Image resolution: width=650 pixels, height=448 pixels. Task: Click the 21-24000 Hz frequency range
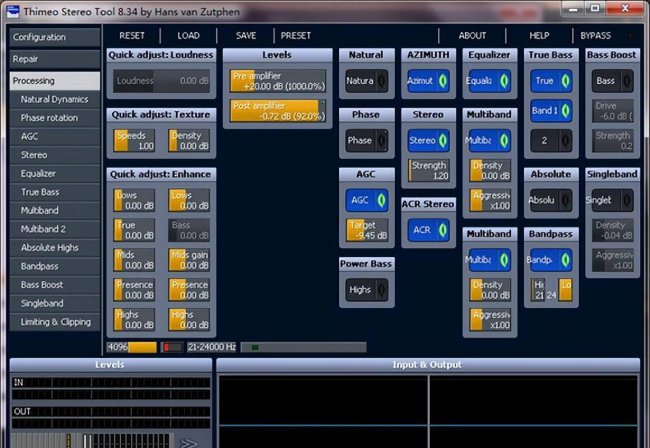tap(211, 347)
